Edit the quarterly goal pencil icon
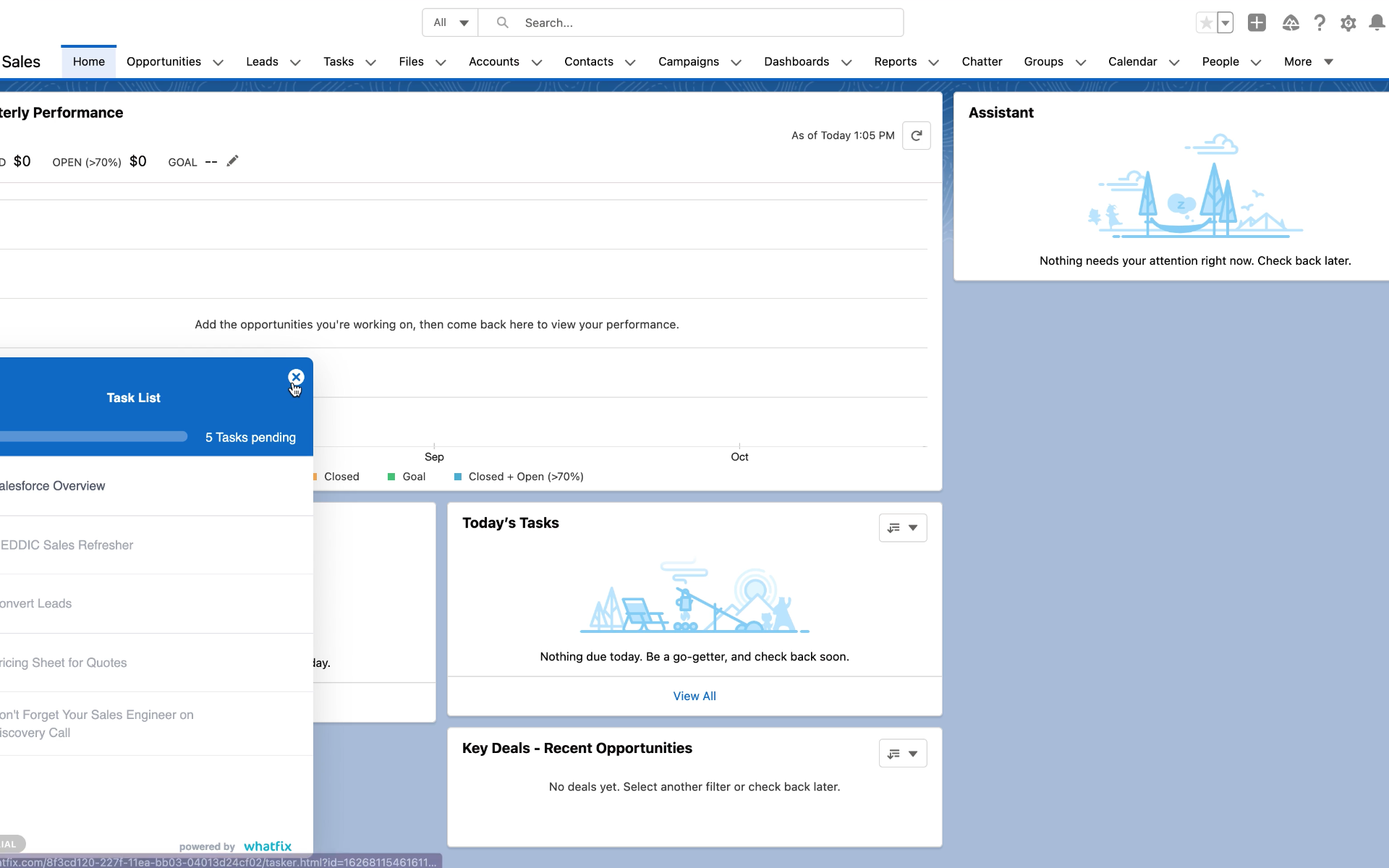Image resolution: width=1389 pixels, height=868 pixels. coord(232,161)
